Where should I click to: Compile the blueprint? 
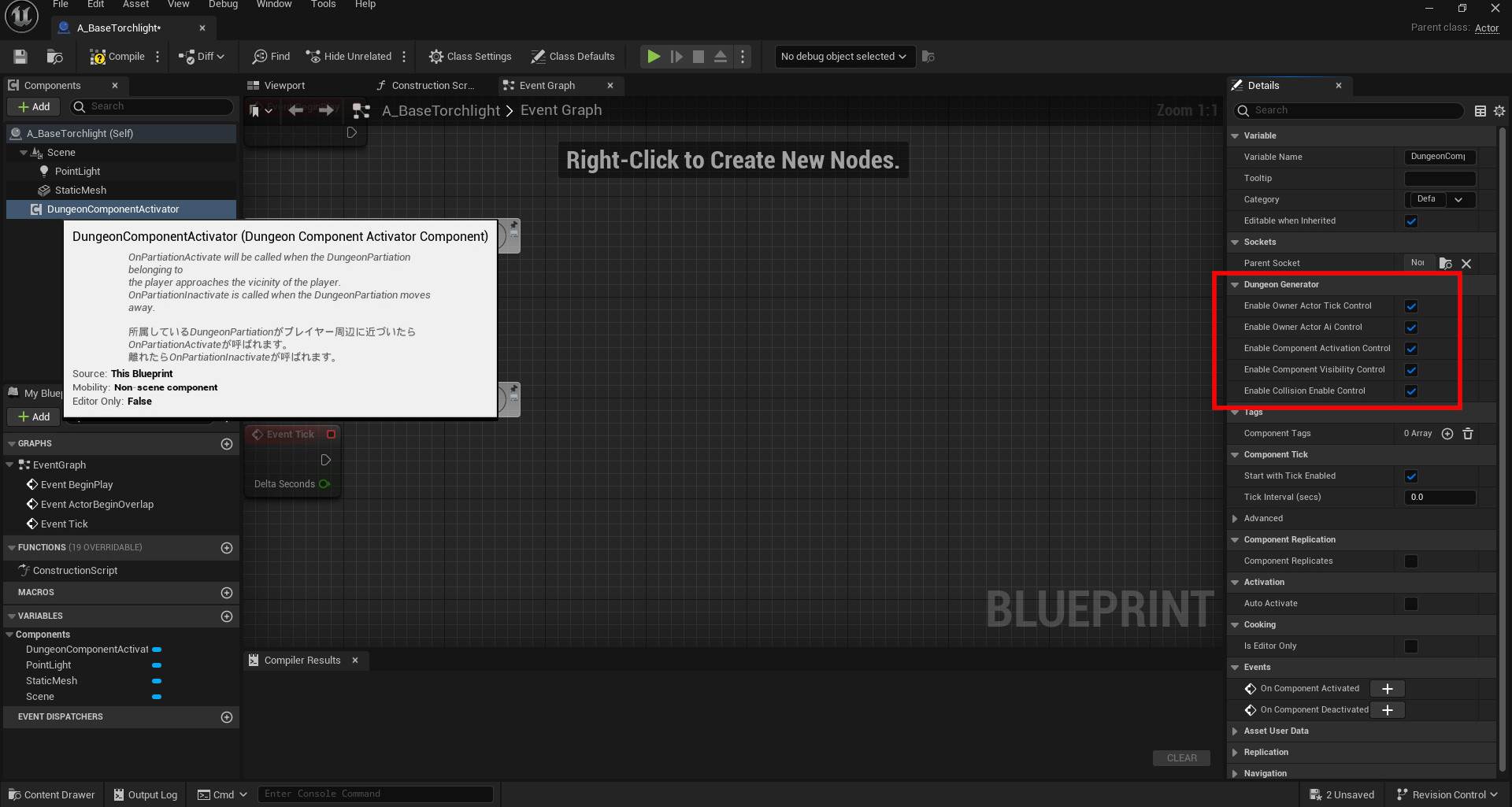pos(117,57)
